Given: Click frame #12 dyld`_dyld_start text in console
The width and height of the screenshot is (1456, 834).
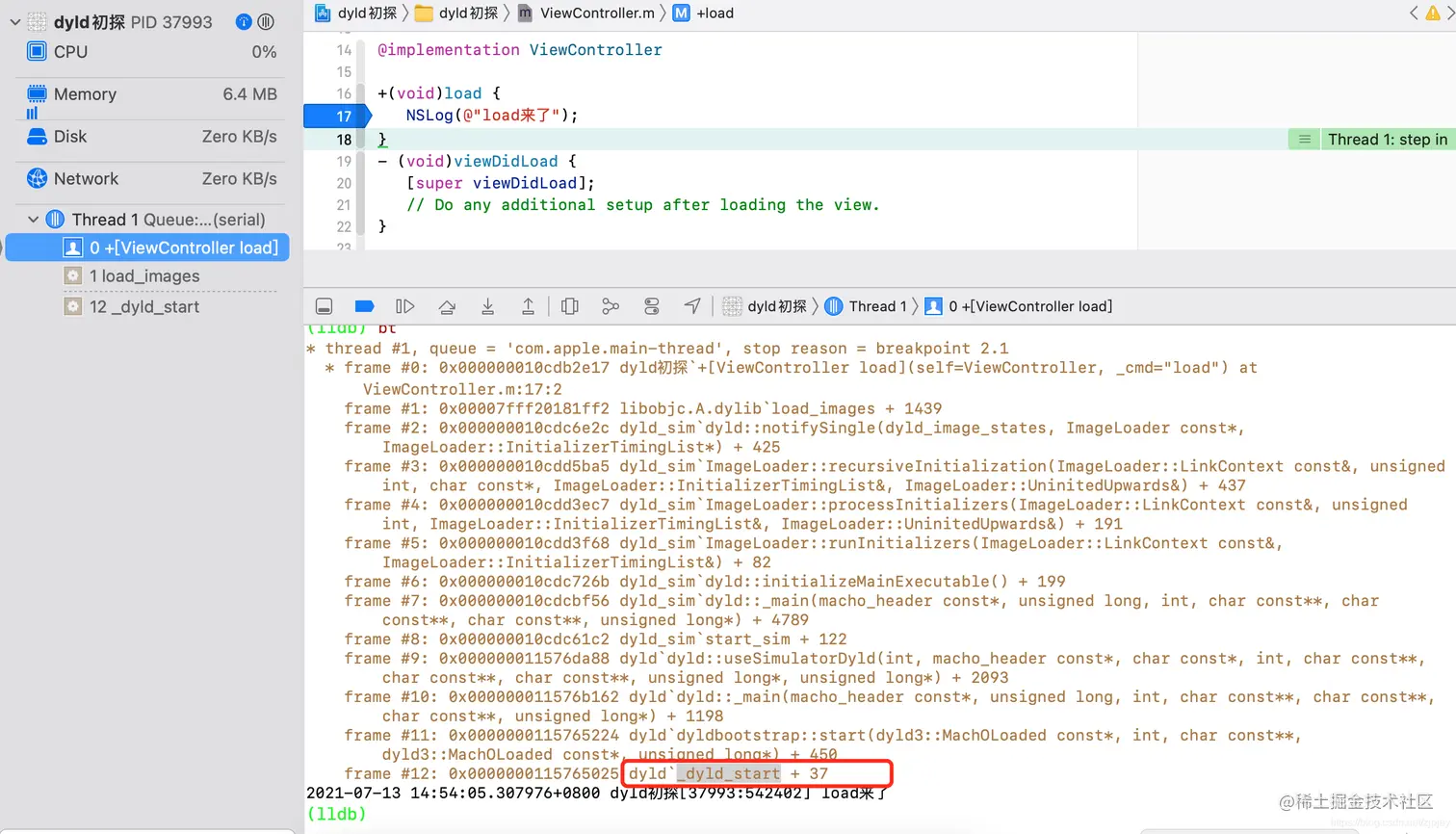Looking at the screenshot, I should pyautogui.click(x=728, y=773).
